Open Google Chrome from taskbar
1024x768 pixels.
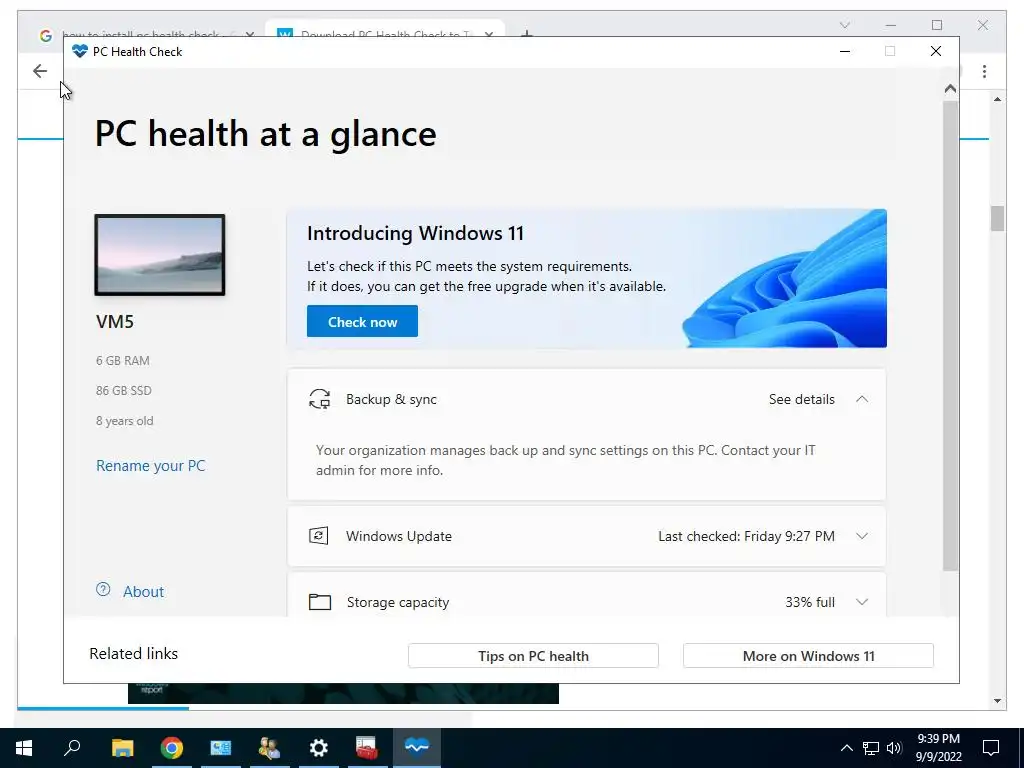pyautogui.click(x=172, y=748)
